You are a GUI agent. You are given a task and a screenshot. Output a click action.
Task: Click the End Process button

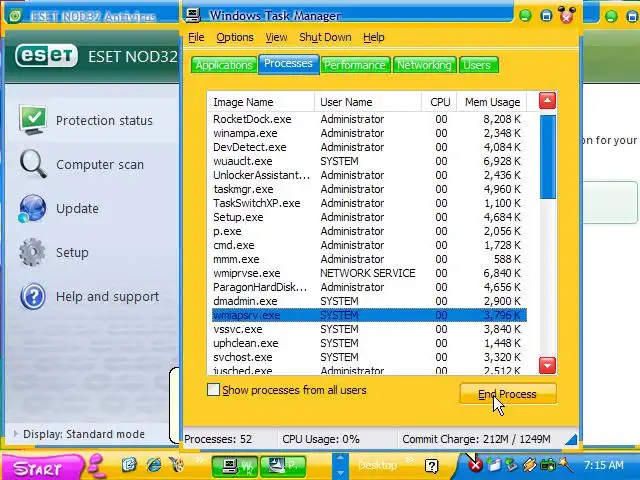point(508,393)
